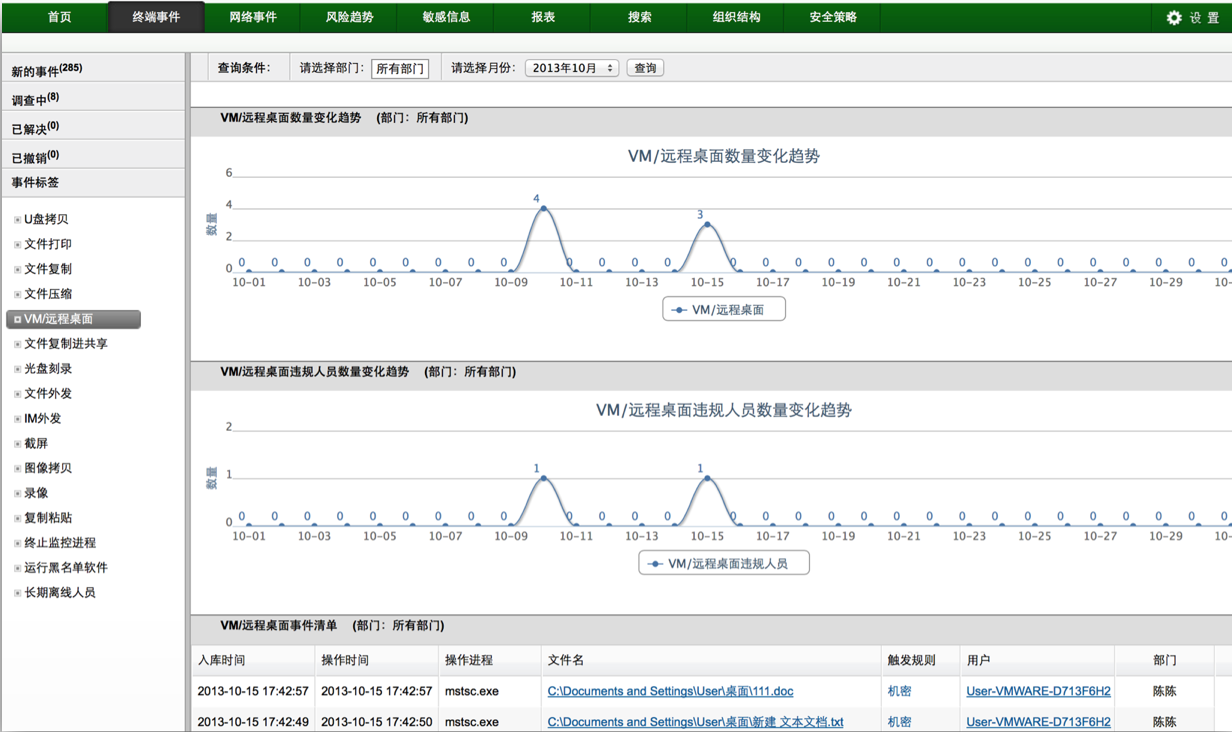Screen dimensions: 1232x732
Task: Click the 查询 query button
Action: point(645,67)
